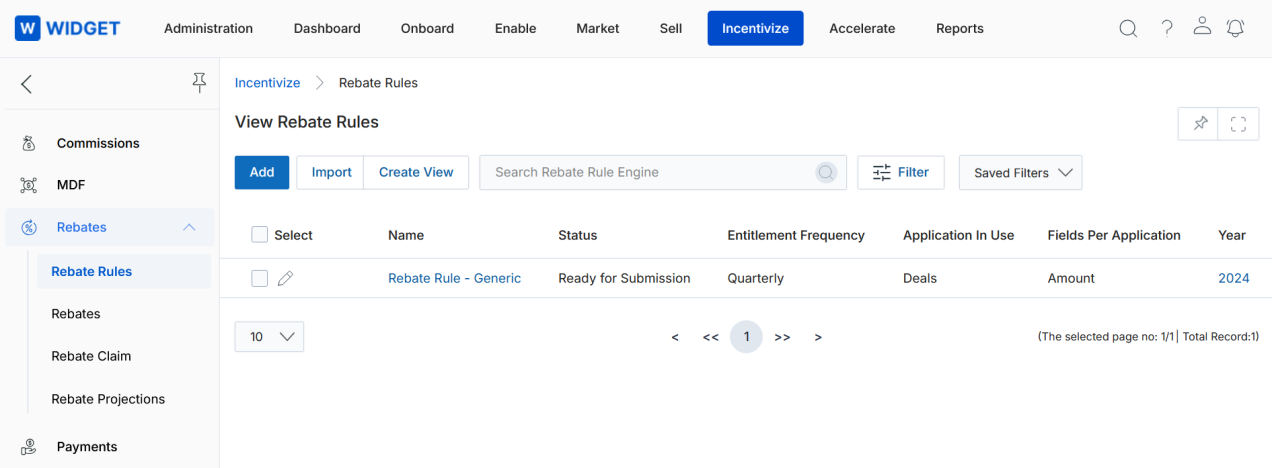Select Rebates sub-item in sidebar

tap(76, 314)
